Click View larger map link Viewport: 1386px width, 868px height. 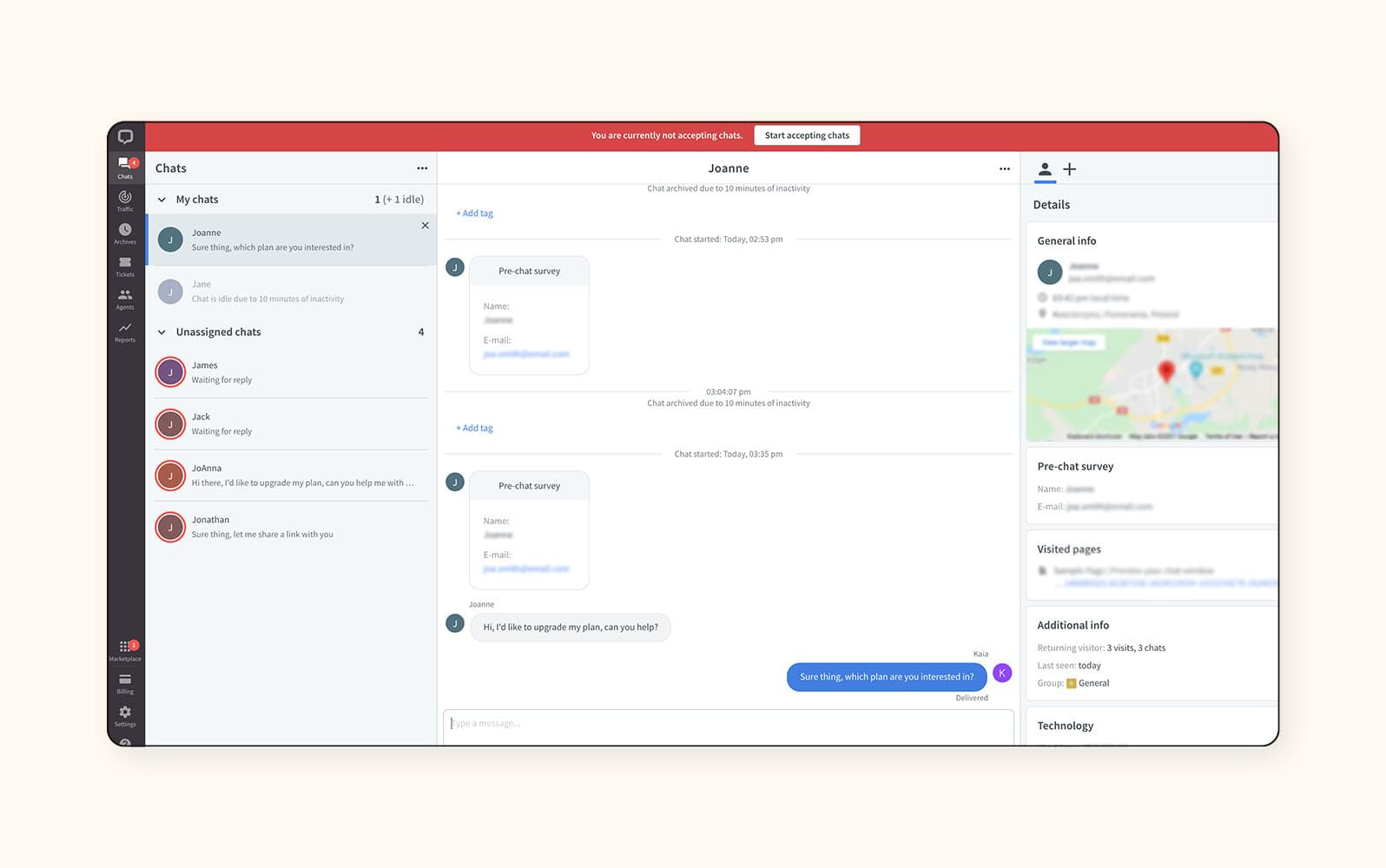(1068, 342)
